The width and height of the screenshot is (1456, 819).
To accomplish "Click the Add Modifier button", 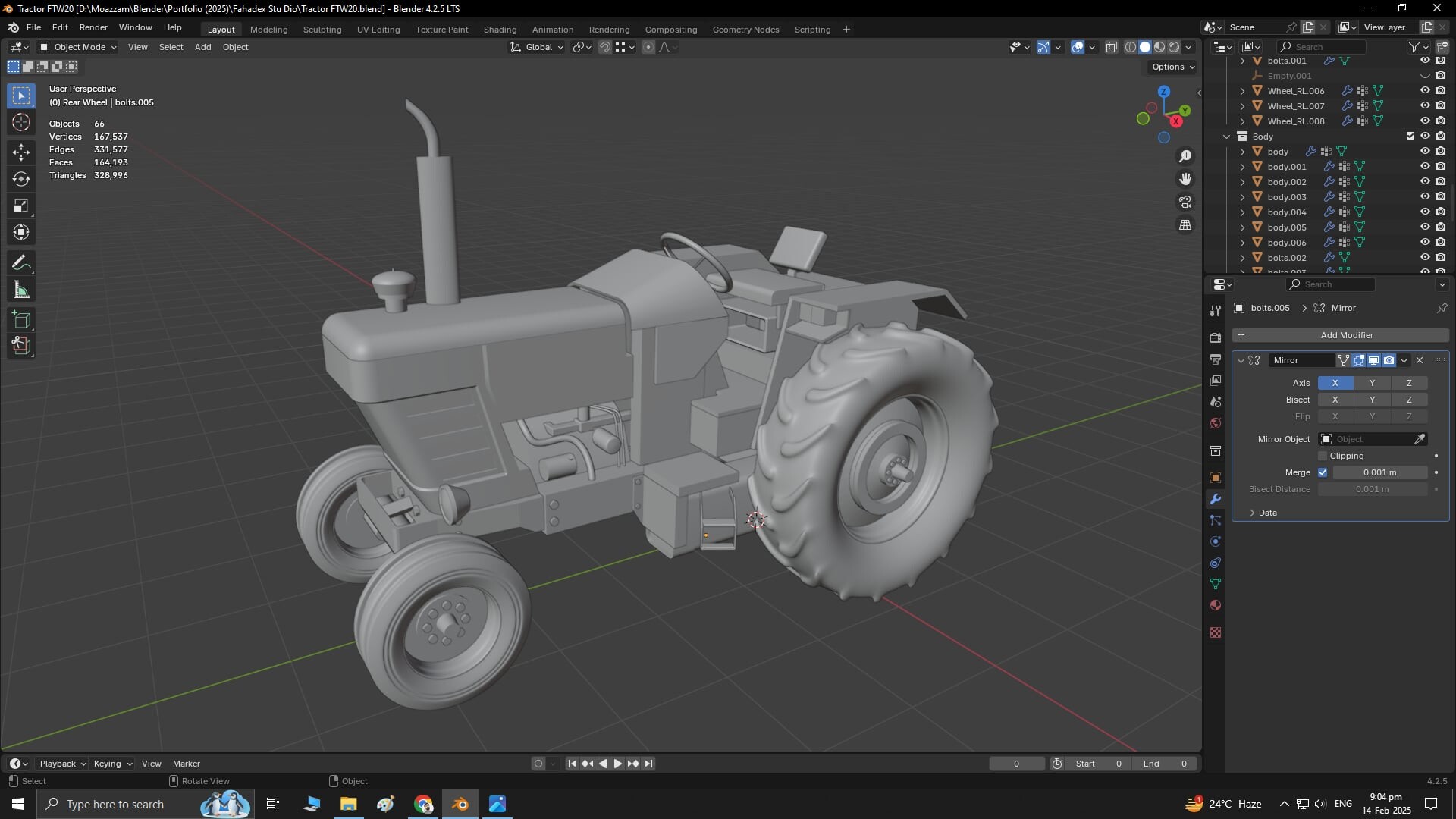I will coord(1346,334).
